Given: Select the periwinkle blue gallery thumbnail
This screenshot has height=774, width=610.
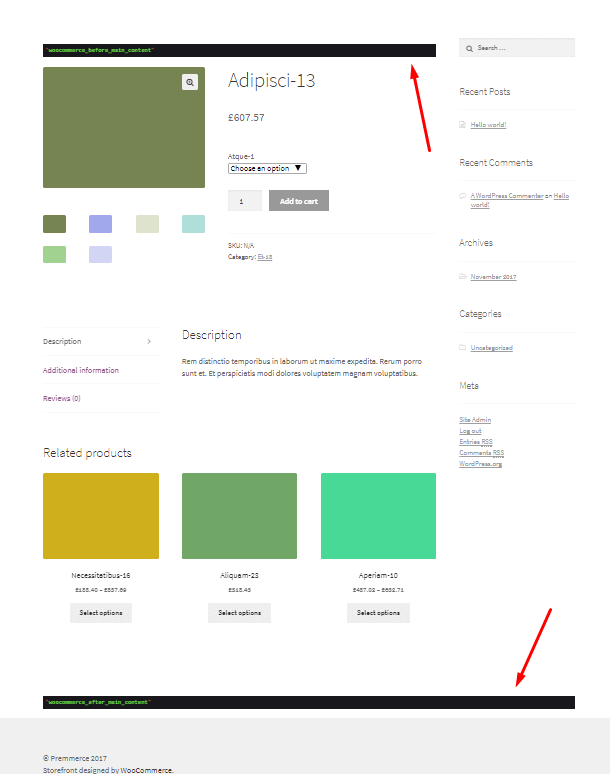Looking at the screenshot, I should click(101, 224).
